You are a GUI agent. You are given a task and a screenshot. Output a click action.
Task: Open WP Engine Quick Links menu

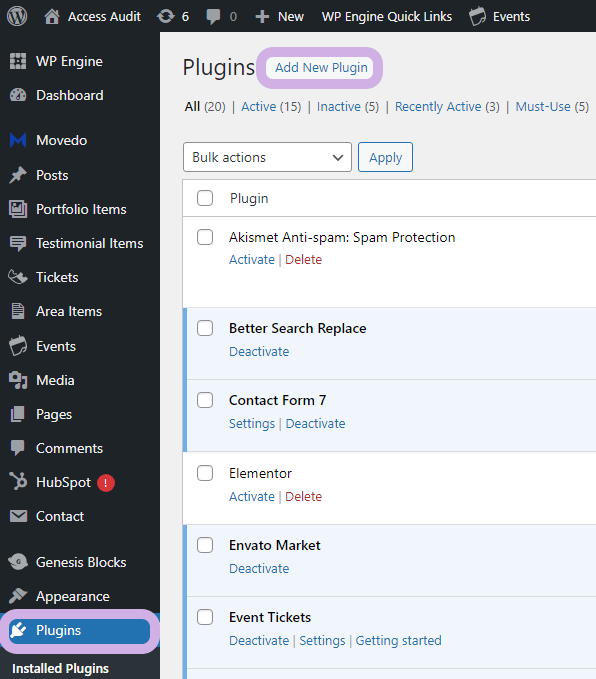point(387,16)
